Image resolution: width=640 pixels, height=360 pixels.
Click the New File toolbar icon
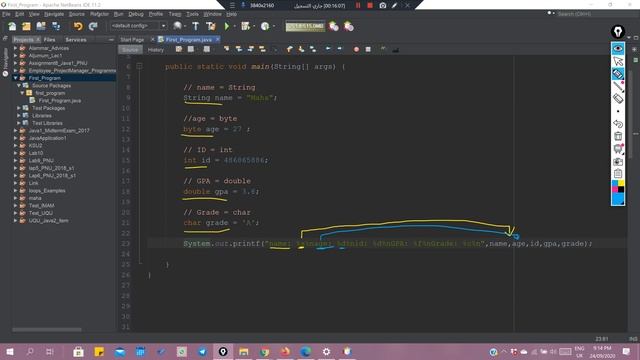[x=12, y=27]
